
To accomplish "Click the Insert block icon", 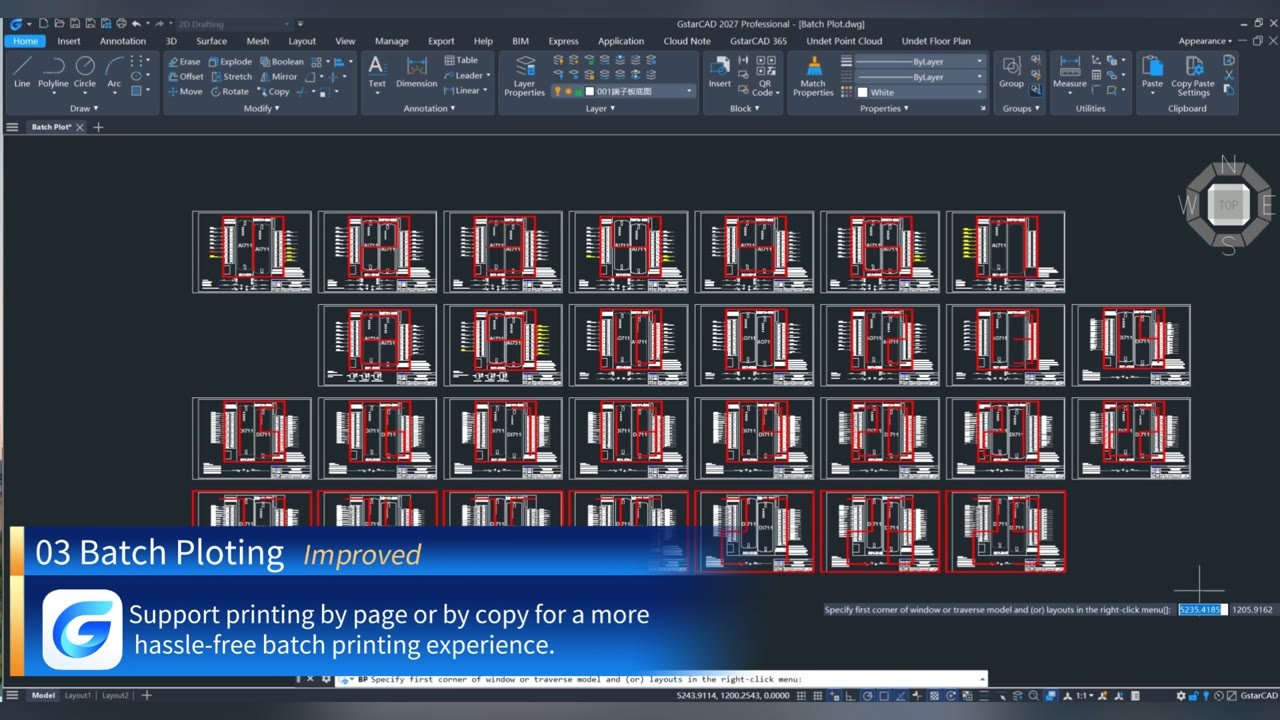I will 719,72.
